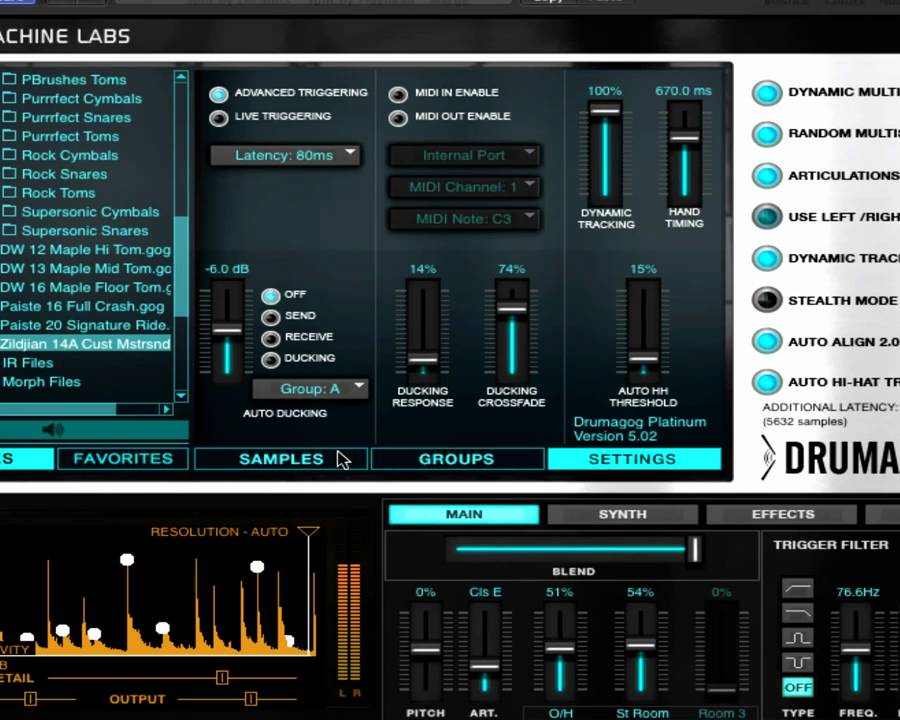Screen dimensions: 900x720
Task: Open the Supersonic Snares folder
Action: [x=75, y=231]
